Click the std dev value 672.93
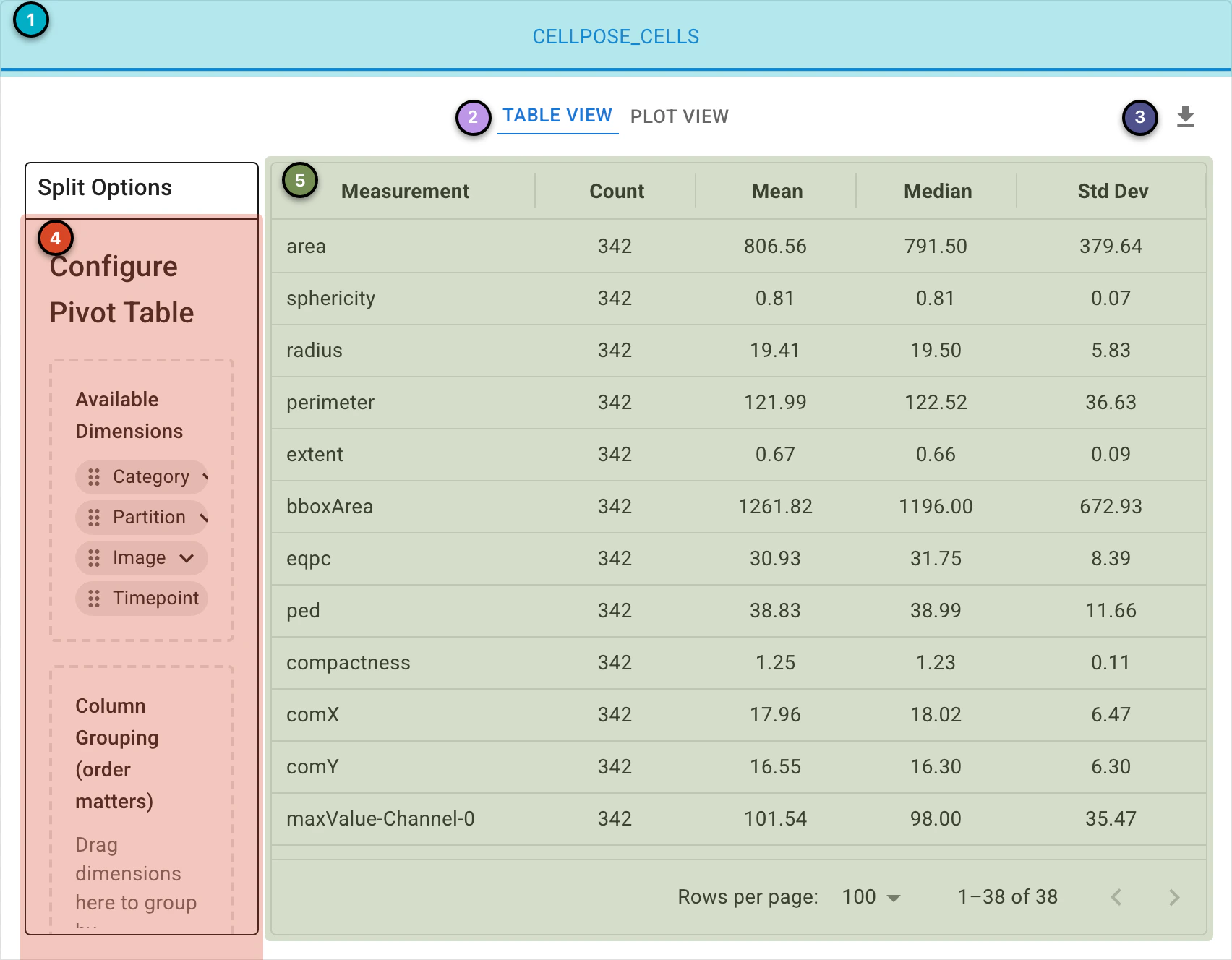Screen dimensions: 1232x960 click(x=1111, y=507)
